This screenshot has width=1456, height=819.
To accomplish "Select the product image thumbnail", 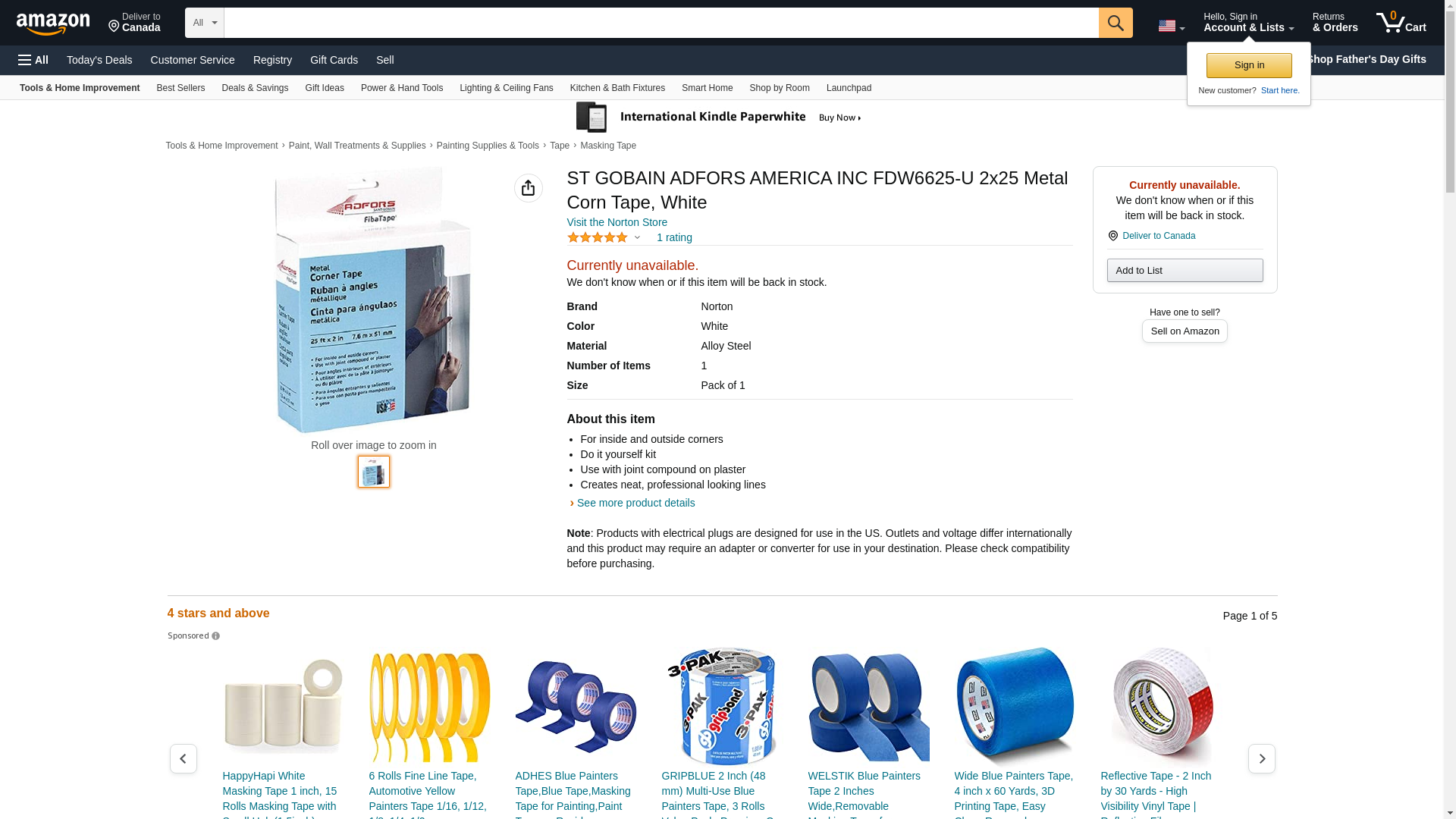I will [x=374, y=472].
